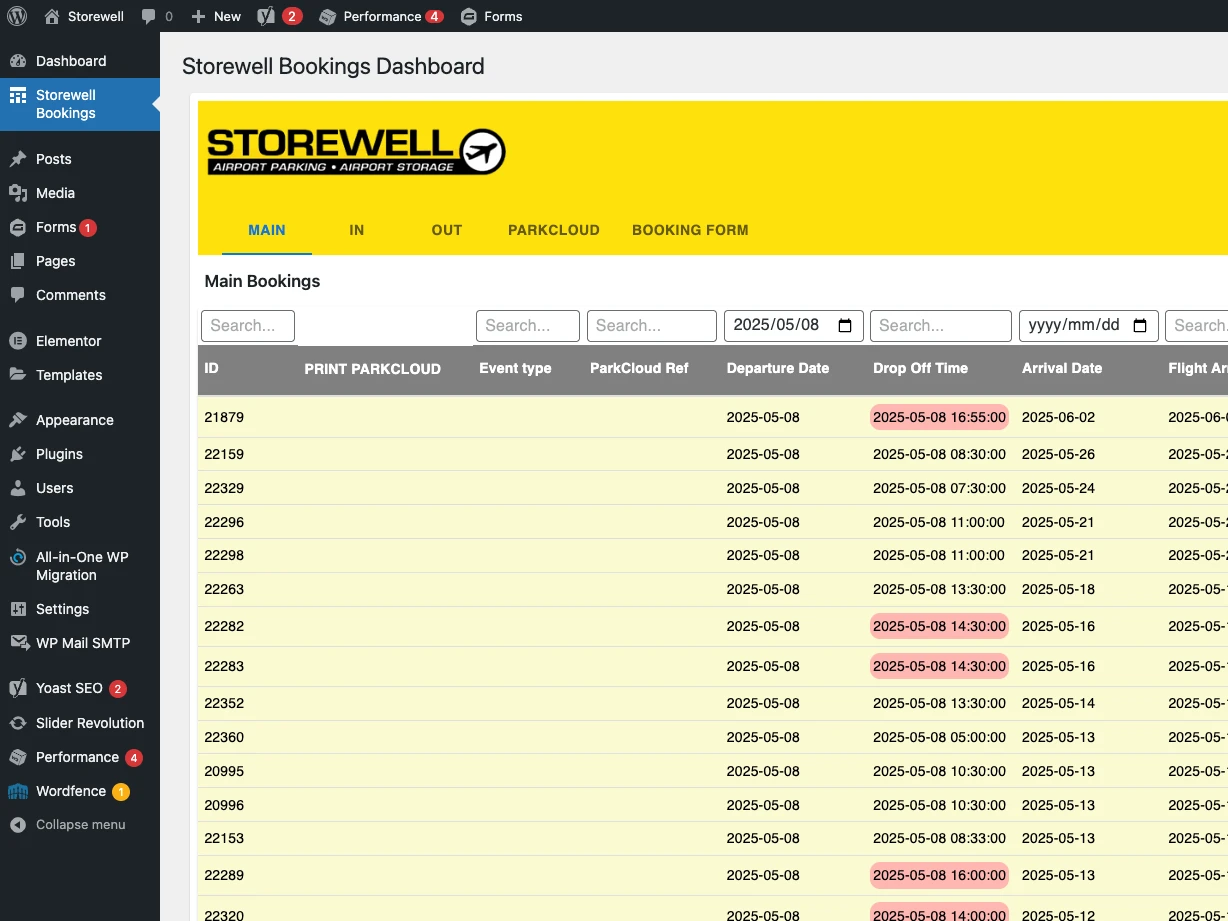Screen dimensions: 1228x921
Task: Switch to the OUT tab
Action: coord(447,230)
